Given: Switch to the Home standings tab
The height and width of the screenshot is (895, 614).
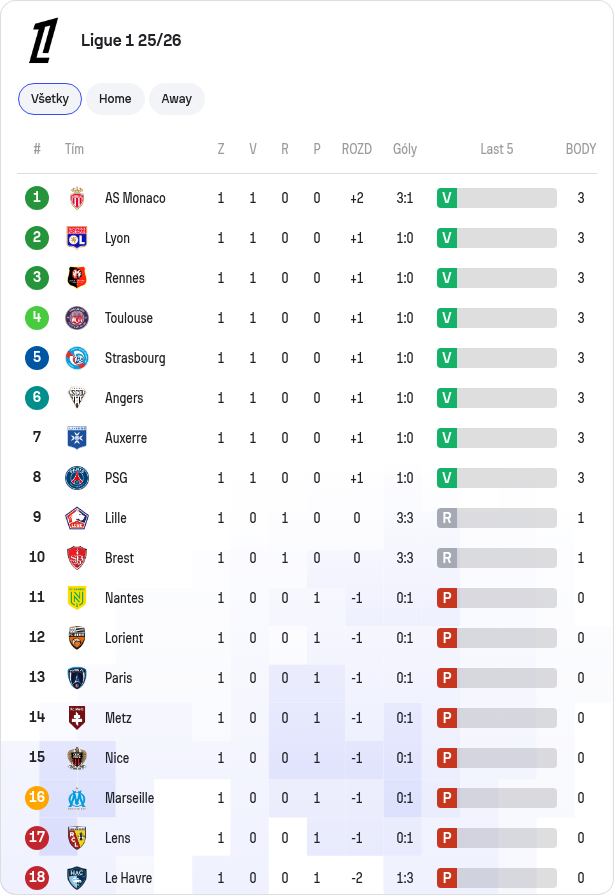Looking at the screenshot, I should click(x=115, y=99).
